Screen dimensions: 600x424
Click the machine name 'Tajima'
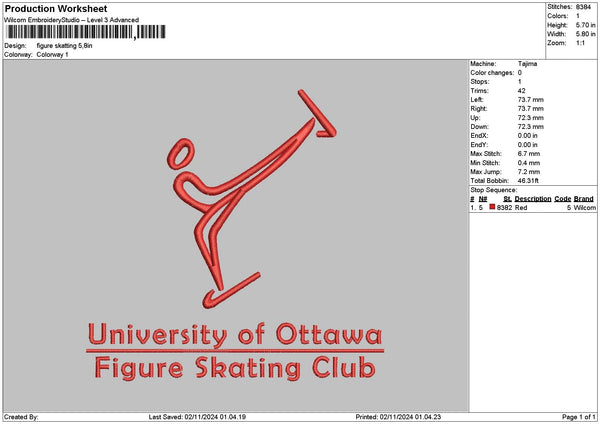527,64
